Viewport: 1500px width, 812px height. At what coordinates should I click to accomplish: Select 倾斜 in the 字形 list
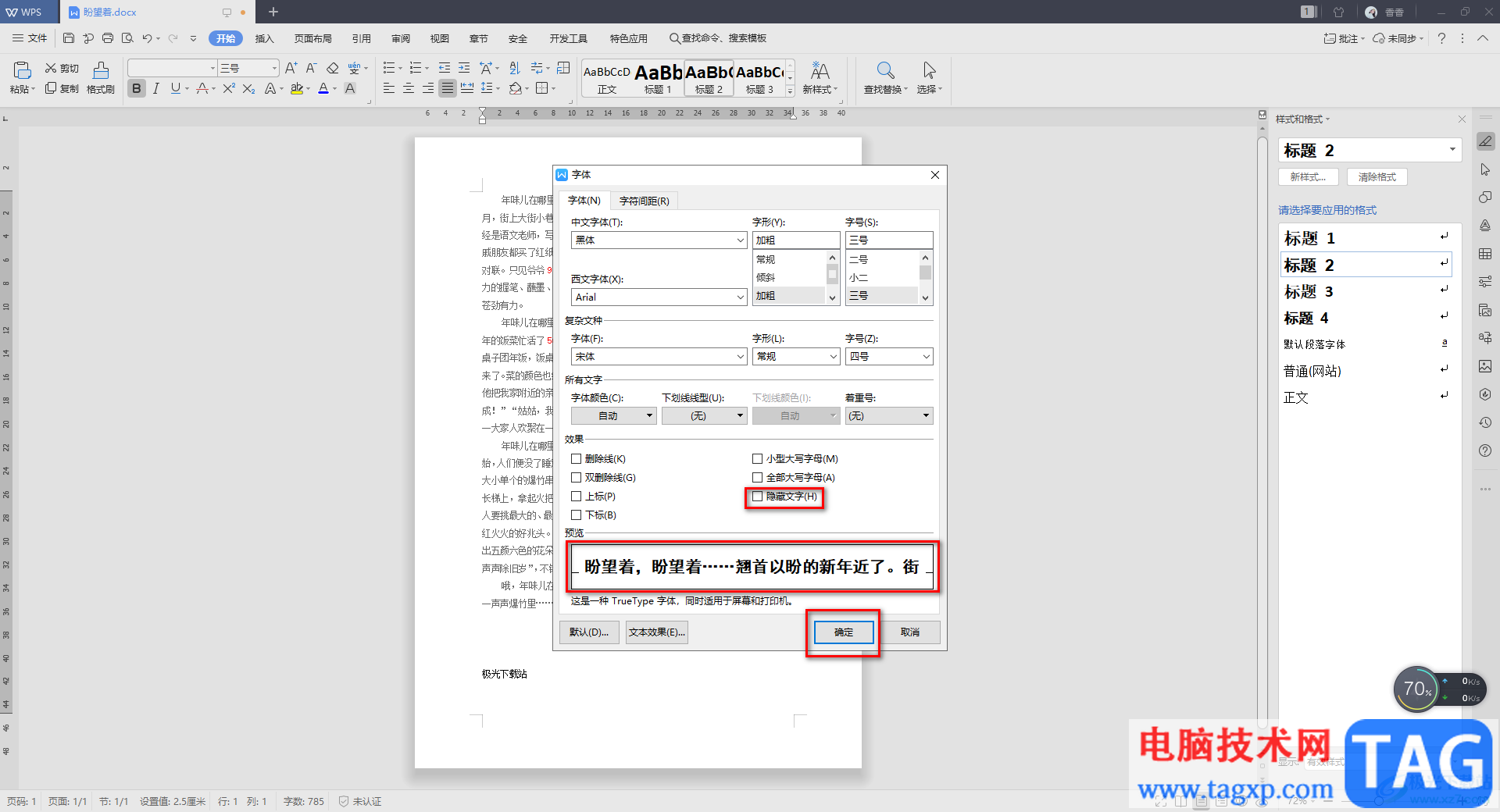point(788,278)
